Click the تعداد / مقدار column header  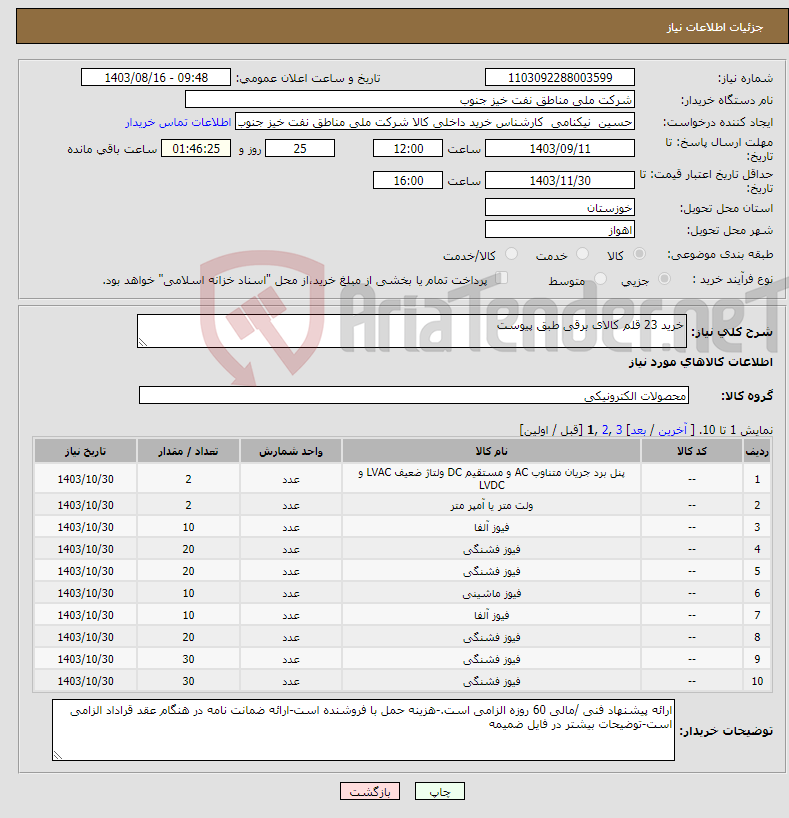click(188, 451)
